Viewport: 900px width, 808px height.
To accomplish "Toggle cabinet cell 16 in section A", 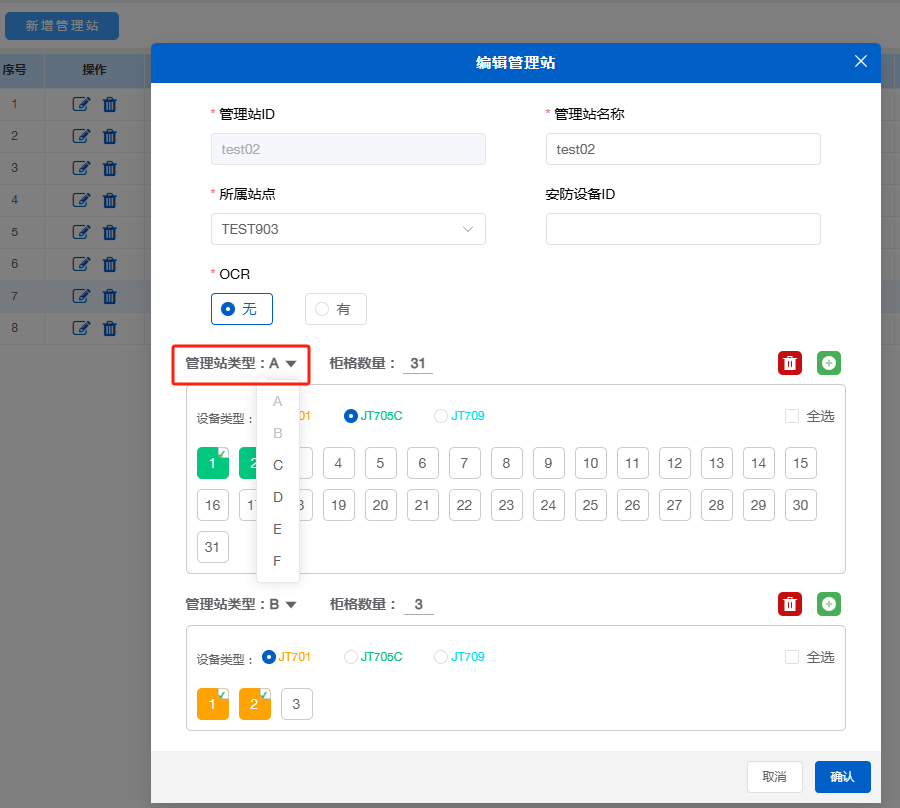I will pyautogui.click(x=213, y=505).
